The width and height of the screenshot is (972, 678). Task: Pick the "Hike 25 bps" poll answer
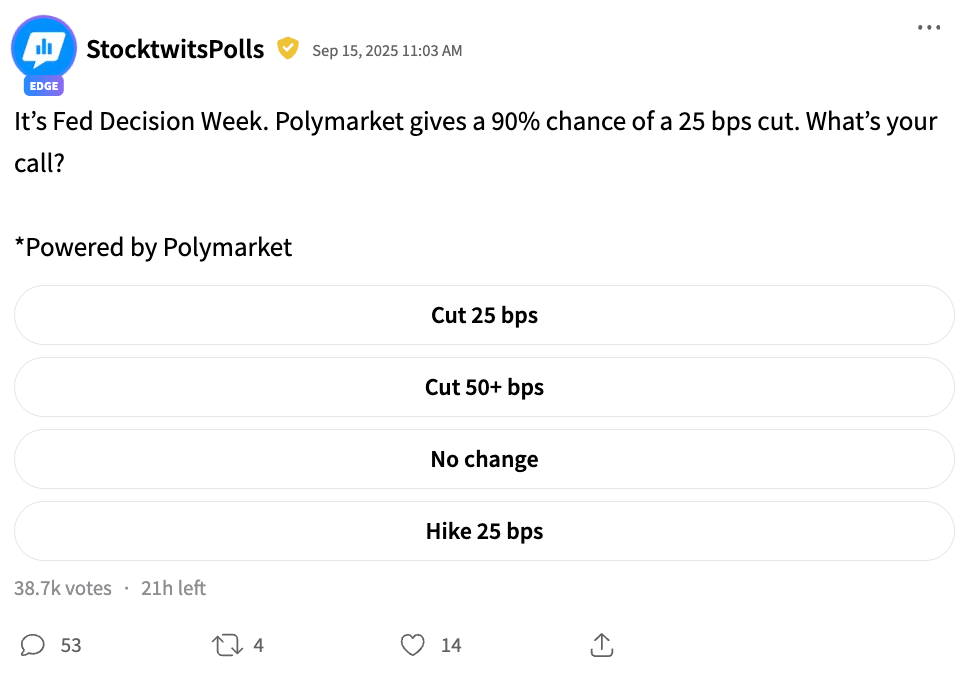[484, 531]
